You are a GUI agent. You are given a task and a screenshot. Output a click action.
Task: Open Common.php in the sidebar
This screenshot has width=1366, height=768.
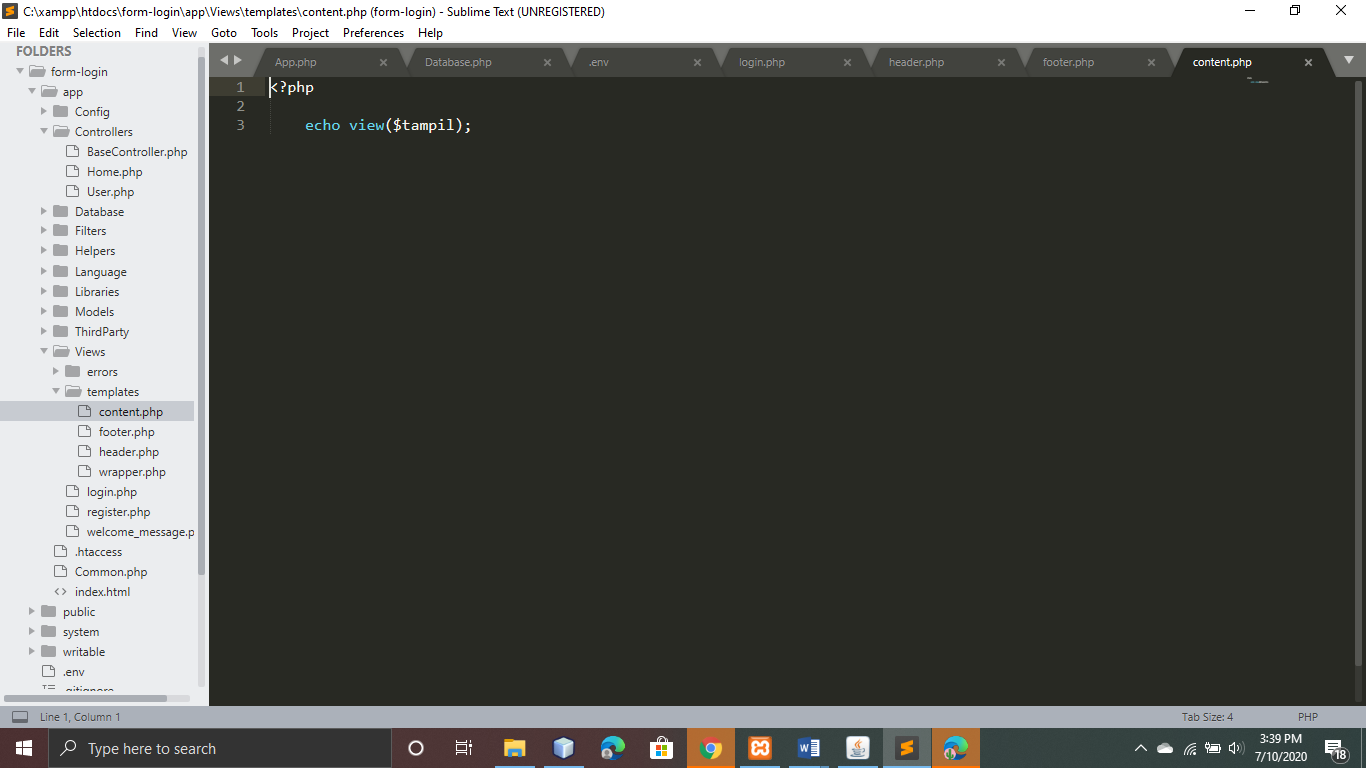coord(111,572)
